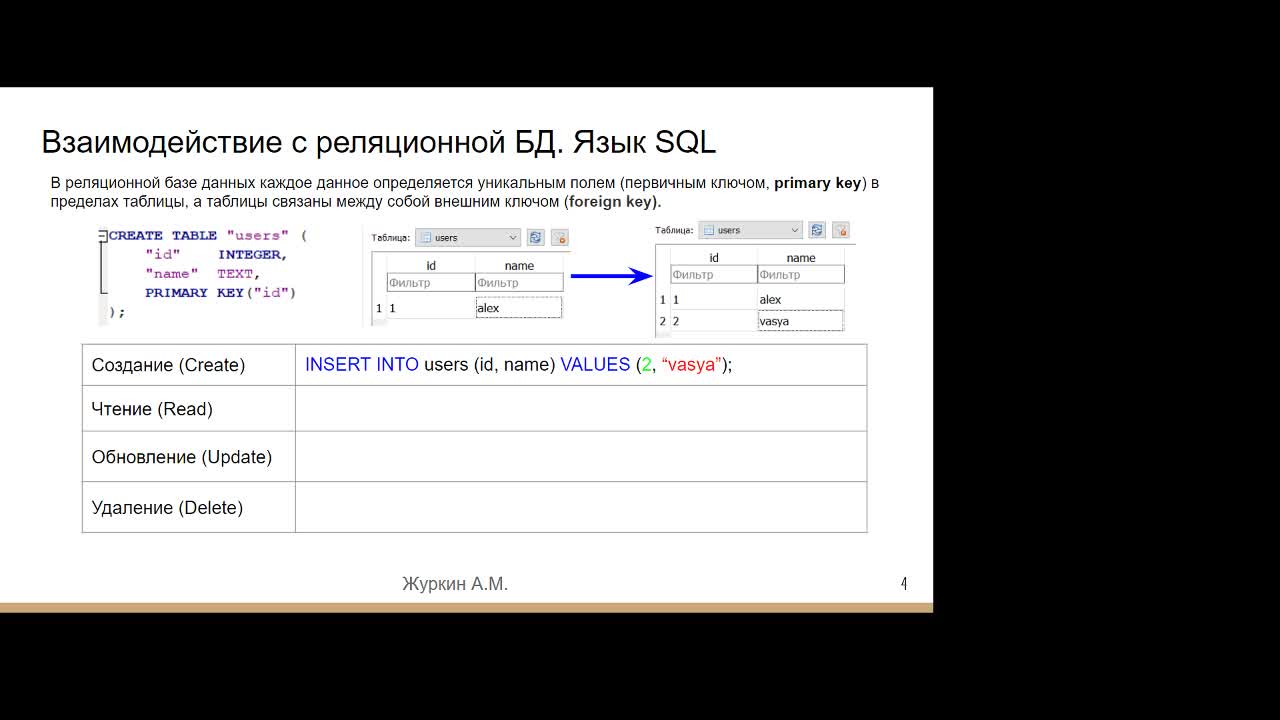The image size is (1280, 720).
Task: Click the empty cell beside 'Чтение (Read)'
Action: (x=581, y=409)
